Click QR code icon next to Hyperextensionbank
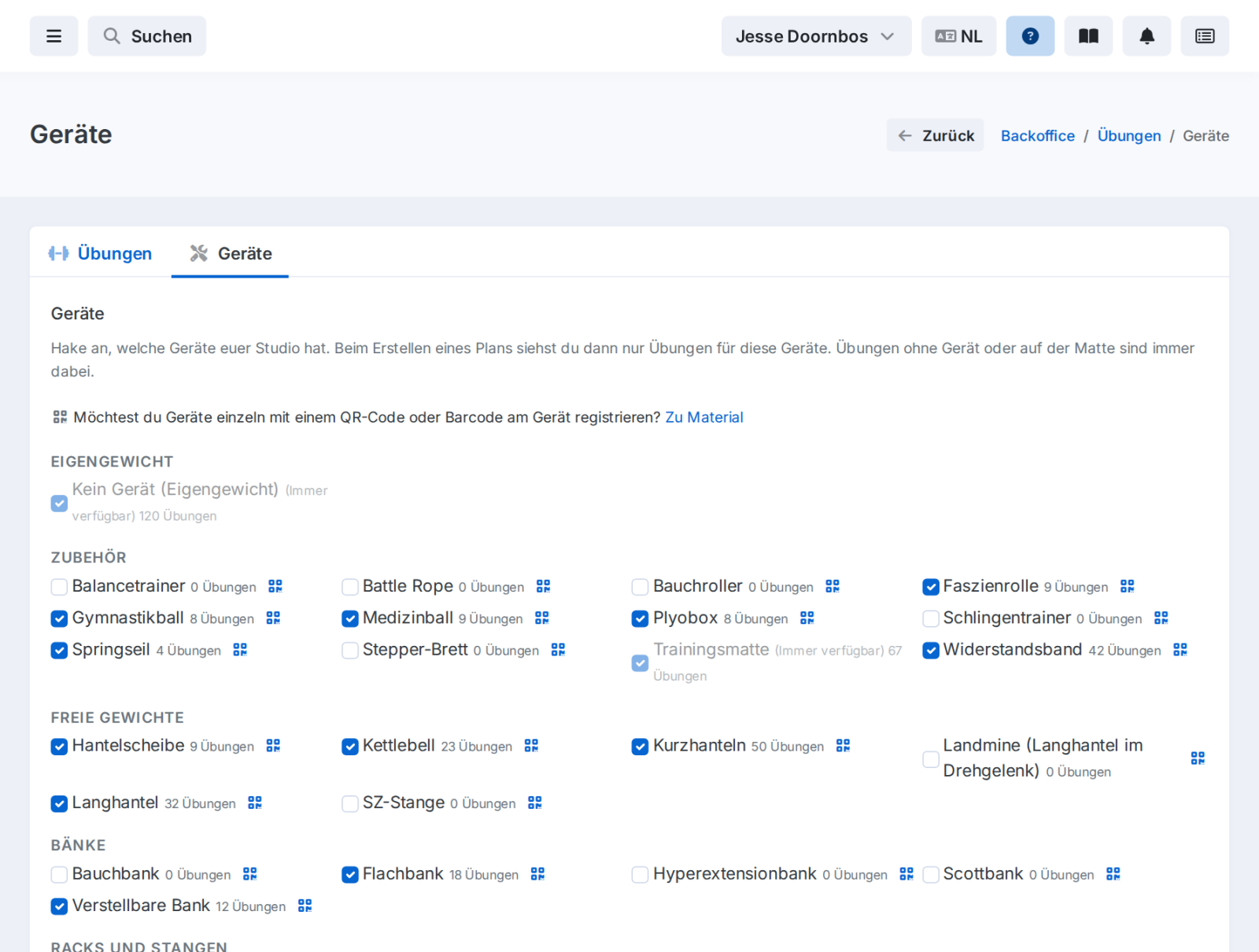The image size is (1259, 952). pos(906,874)
